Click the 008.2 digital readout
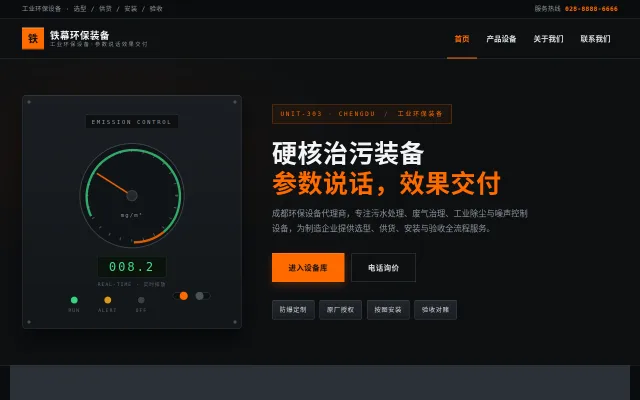The height and width of the screenshot is (400, 640). (131, 267)
